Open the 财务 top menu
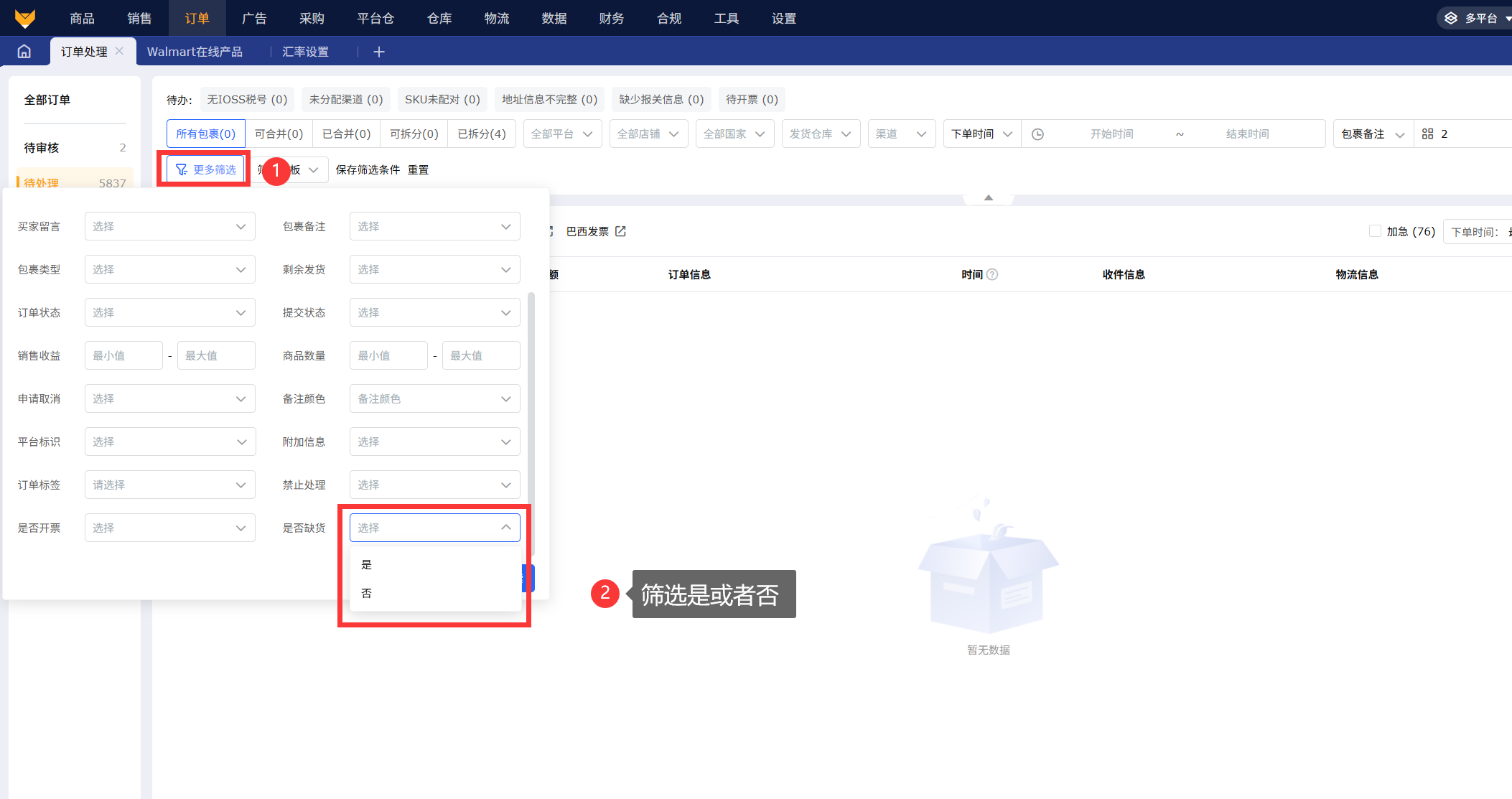The height and width of the screenshot is (799, 1512). click(612, 18)
